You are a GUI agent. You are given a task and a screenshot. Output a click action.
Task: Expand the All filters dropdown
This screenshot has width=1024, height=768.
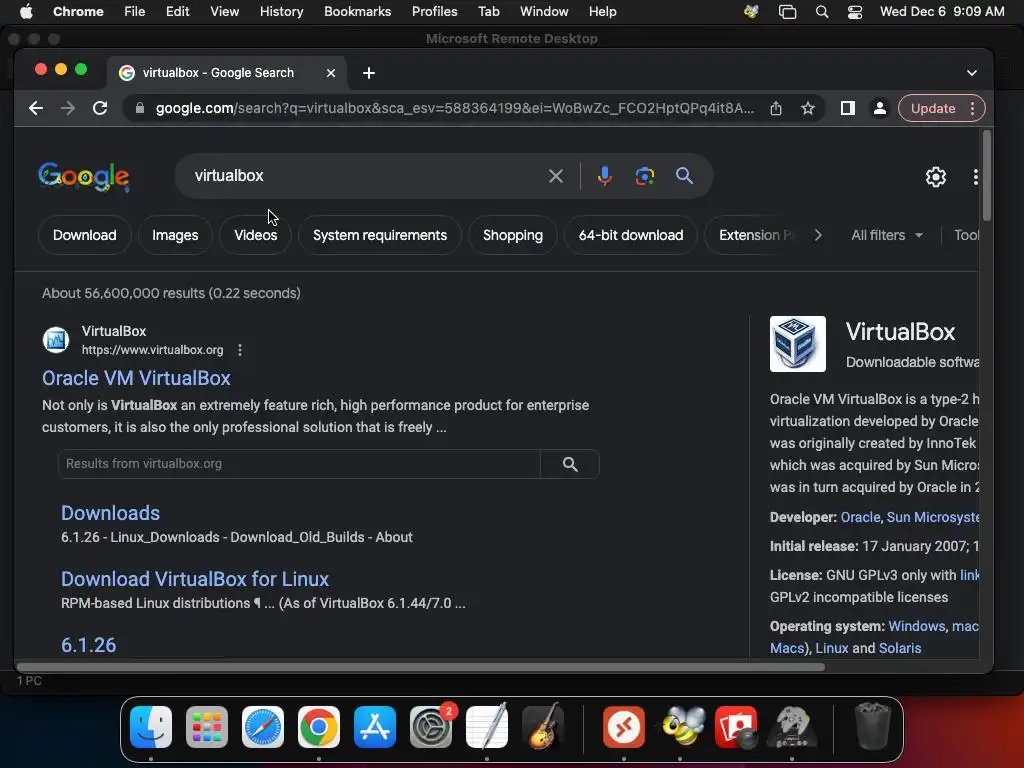tap(887, 235)
